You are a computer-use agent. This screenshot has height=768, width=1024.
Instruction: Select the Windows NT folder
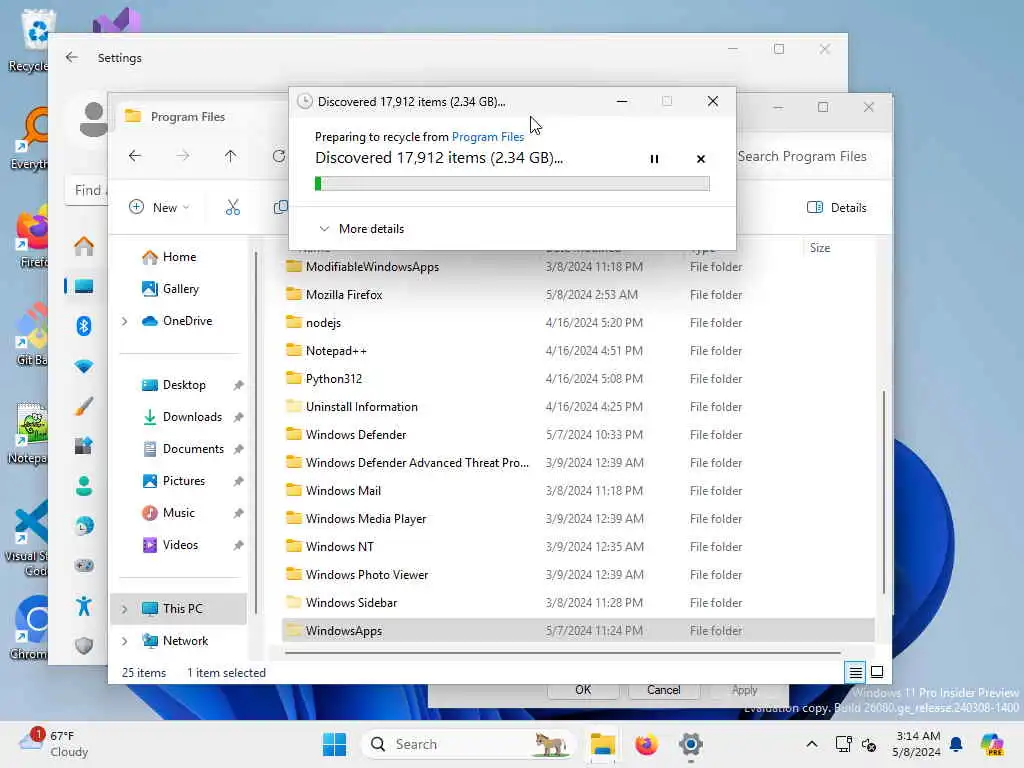(578, 547)
